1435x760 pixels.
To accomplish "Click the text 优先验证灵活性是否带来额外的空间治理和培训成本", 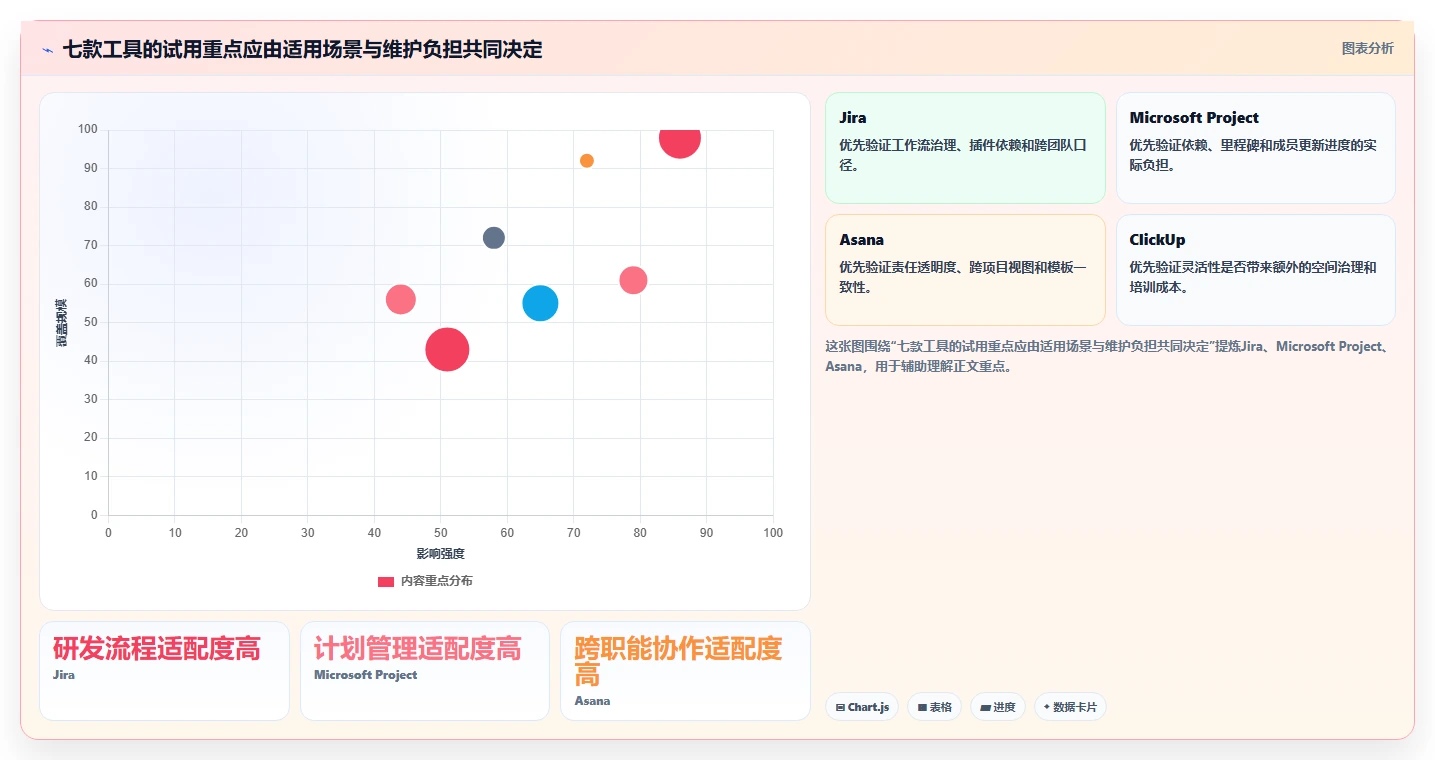I will tap(1254, 277).
